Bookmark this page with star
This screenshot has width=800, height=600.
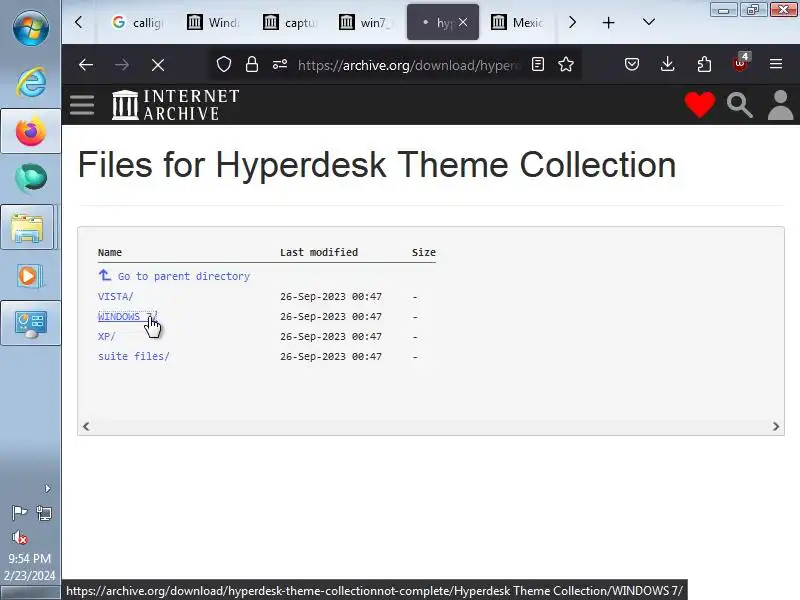566,64
